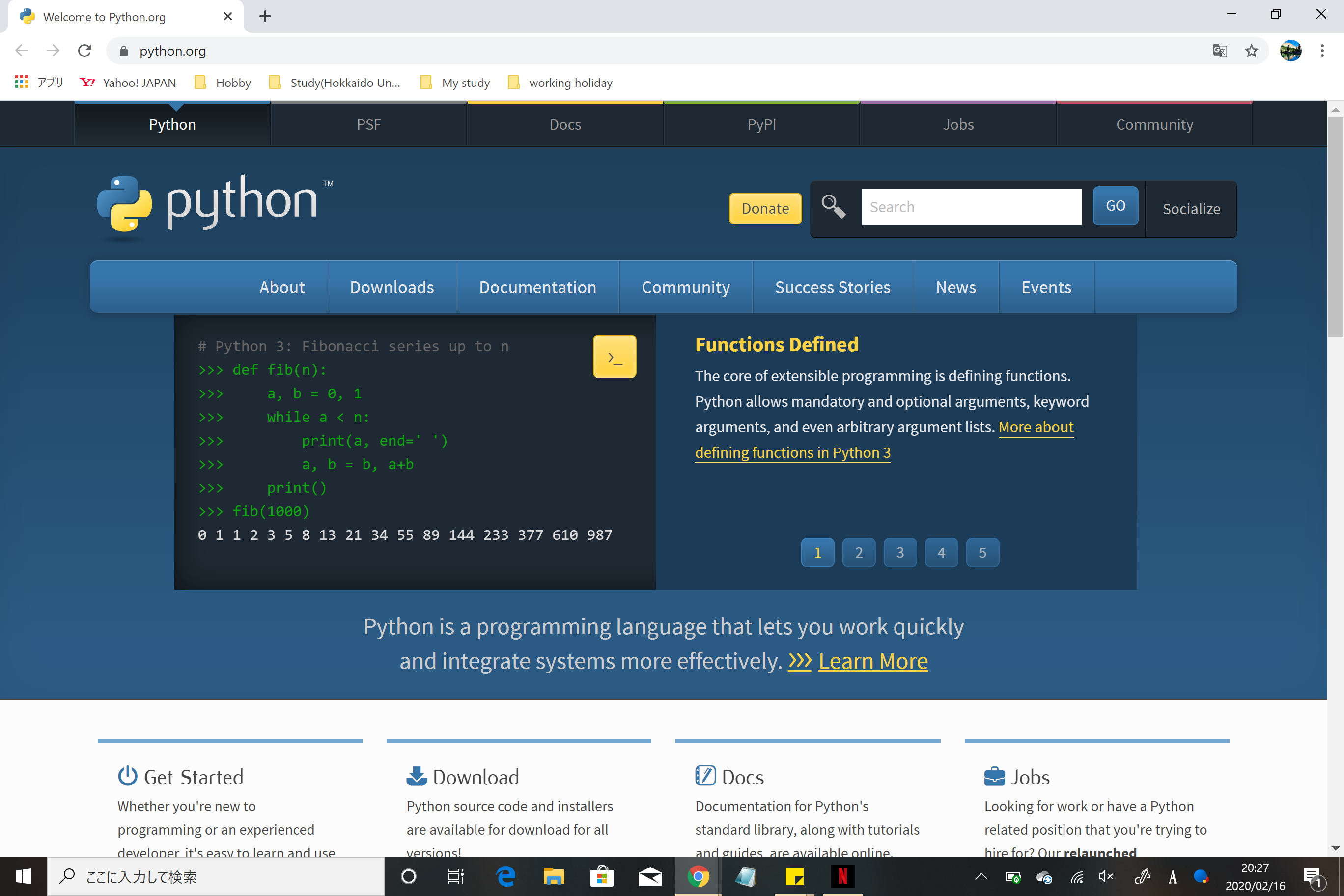Click the Jobs section heading
The image size is (1344, 896).
coord(1030,777)
